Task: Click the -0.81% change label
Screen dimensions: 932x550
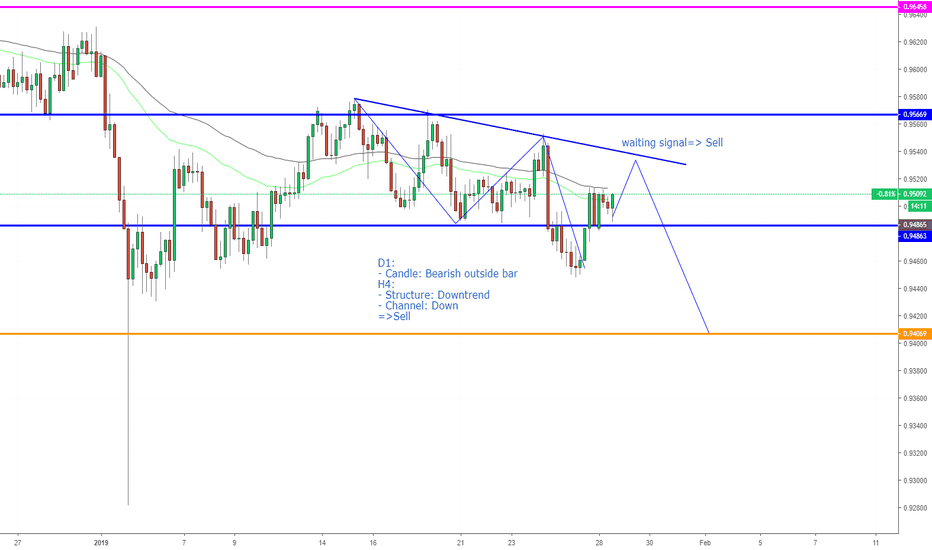Action: coord(885,194)
